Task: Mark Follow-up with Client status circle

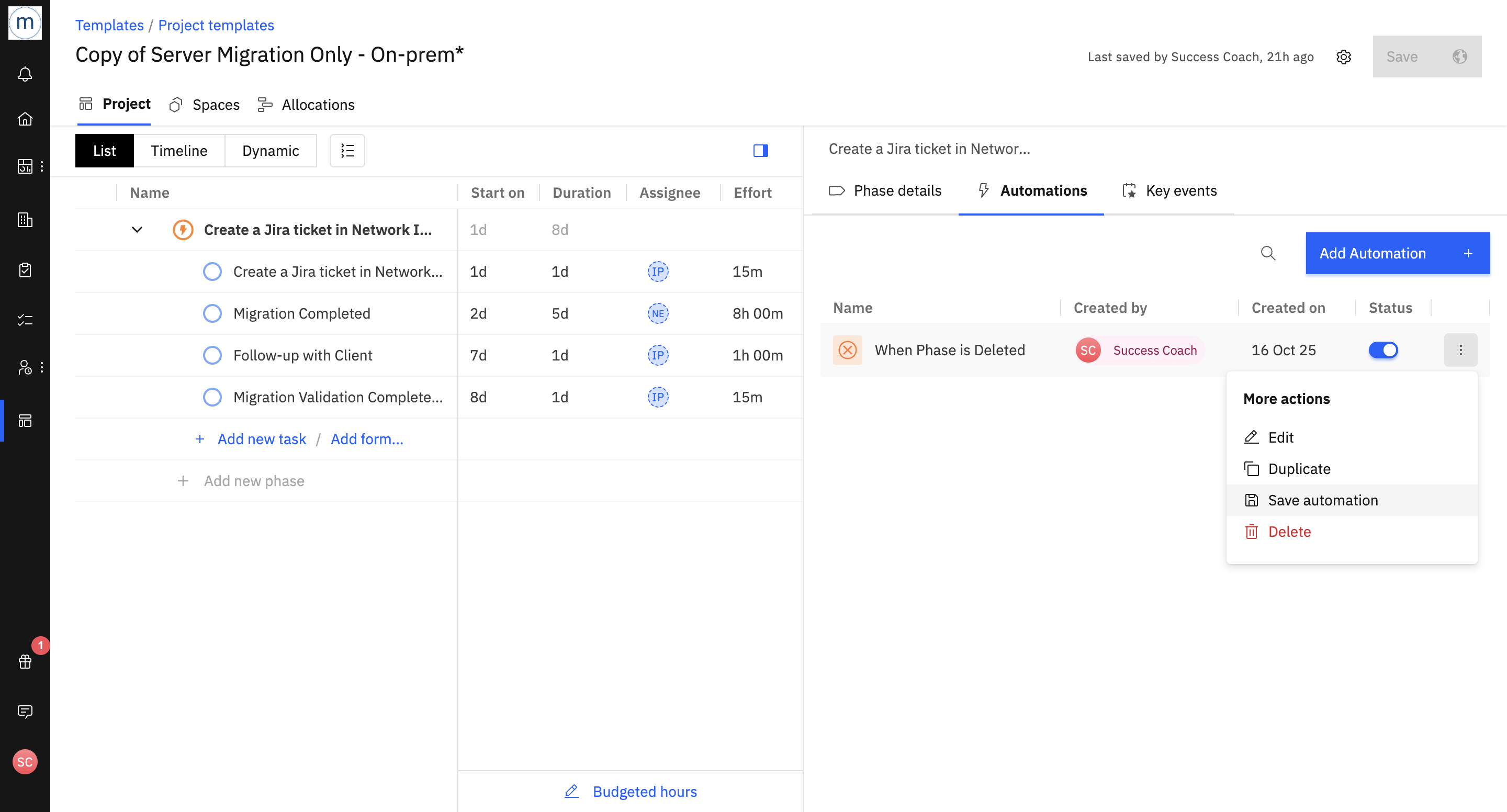Action: (212, 356)
